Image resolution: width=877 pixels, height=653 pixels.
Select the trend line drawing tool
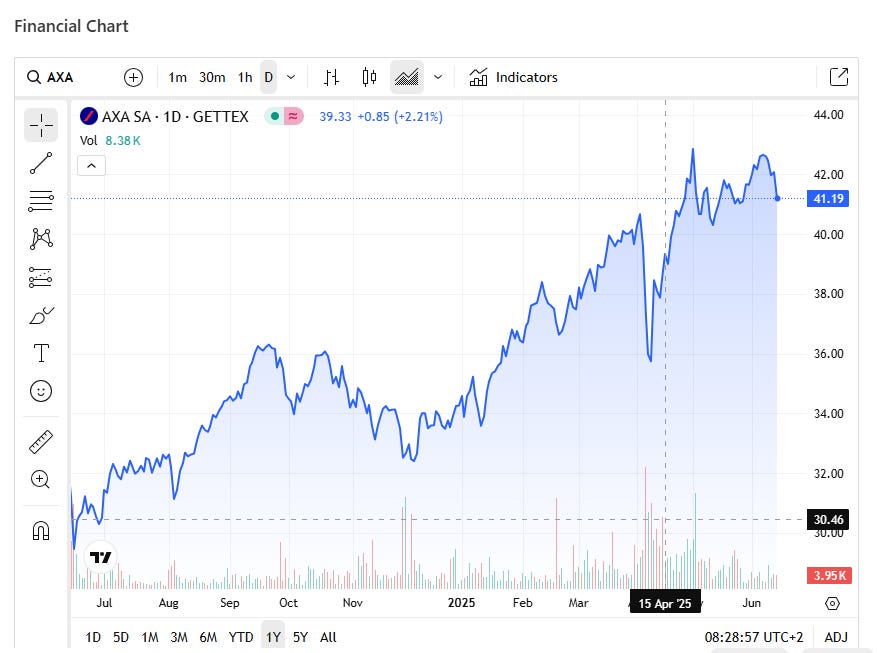tap(41, 163)
